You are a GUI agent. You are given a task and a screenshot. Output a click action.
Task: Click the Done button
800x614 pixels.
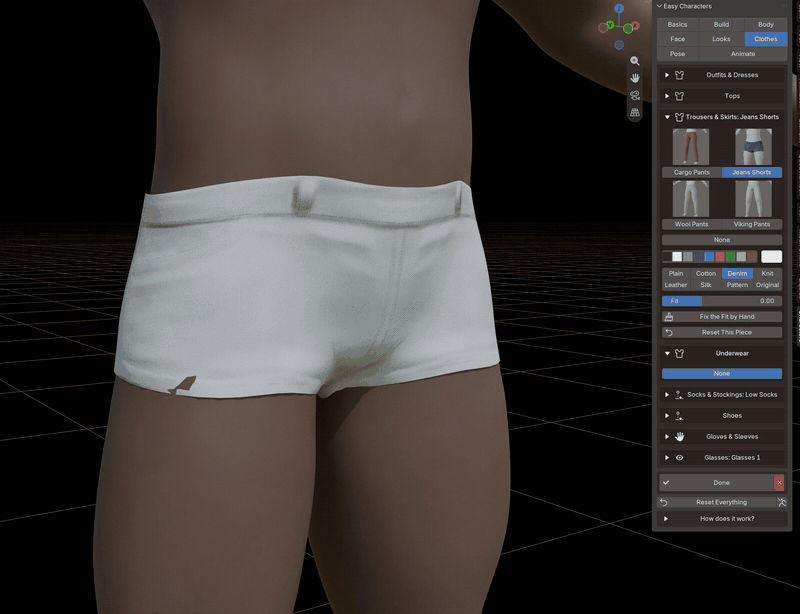pos(716,482)
